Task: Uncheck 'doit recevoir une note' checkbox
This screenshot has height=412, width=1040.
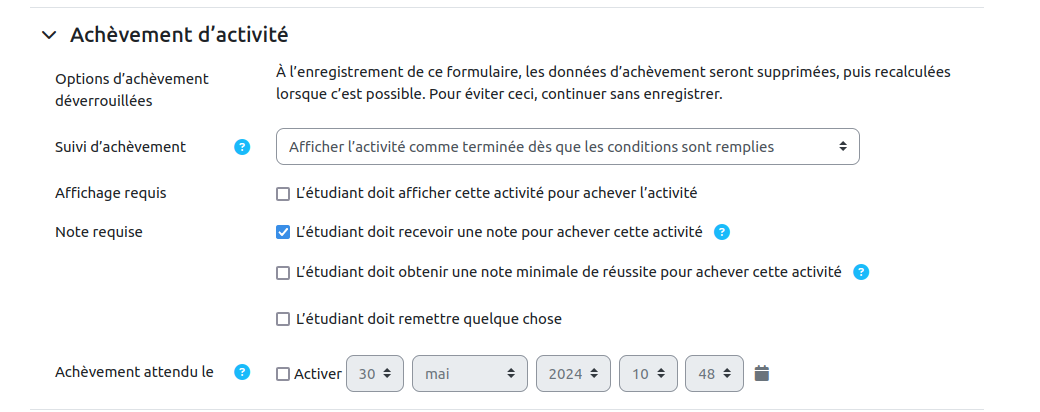Action: pos(283,232)
